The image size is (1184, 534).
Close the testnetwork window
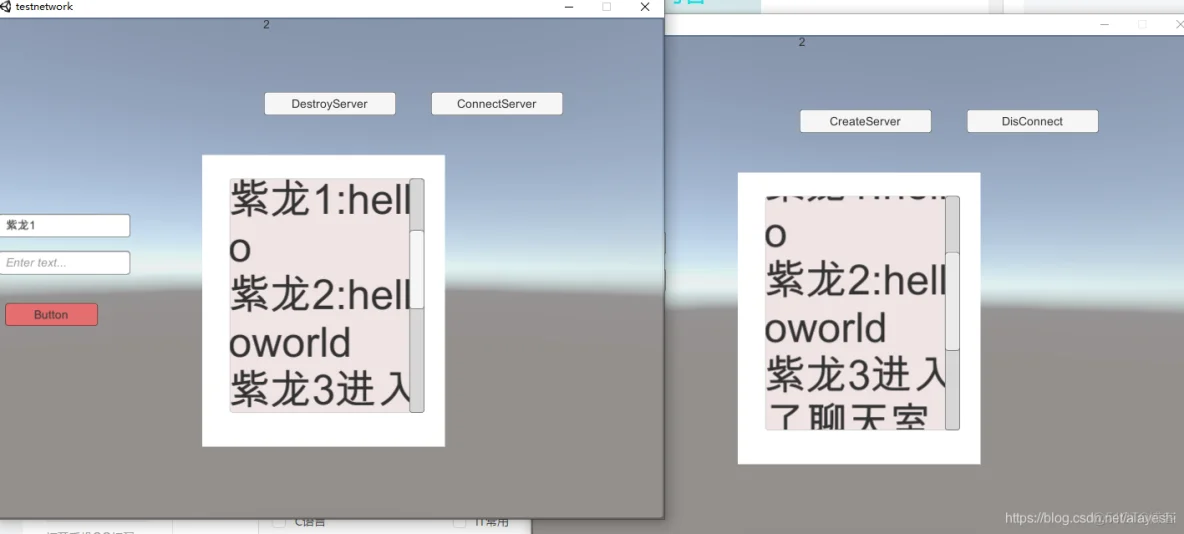645,7
